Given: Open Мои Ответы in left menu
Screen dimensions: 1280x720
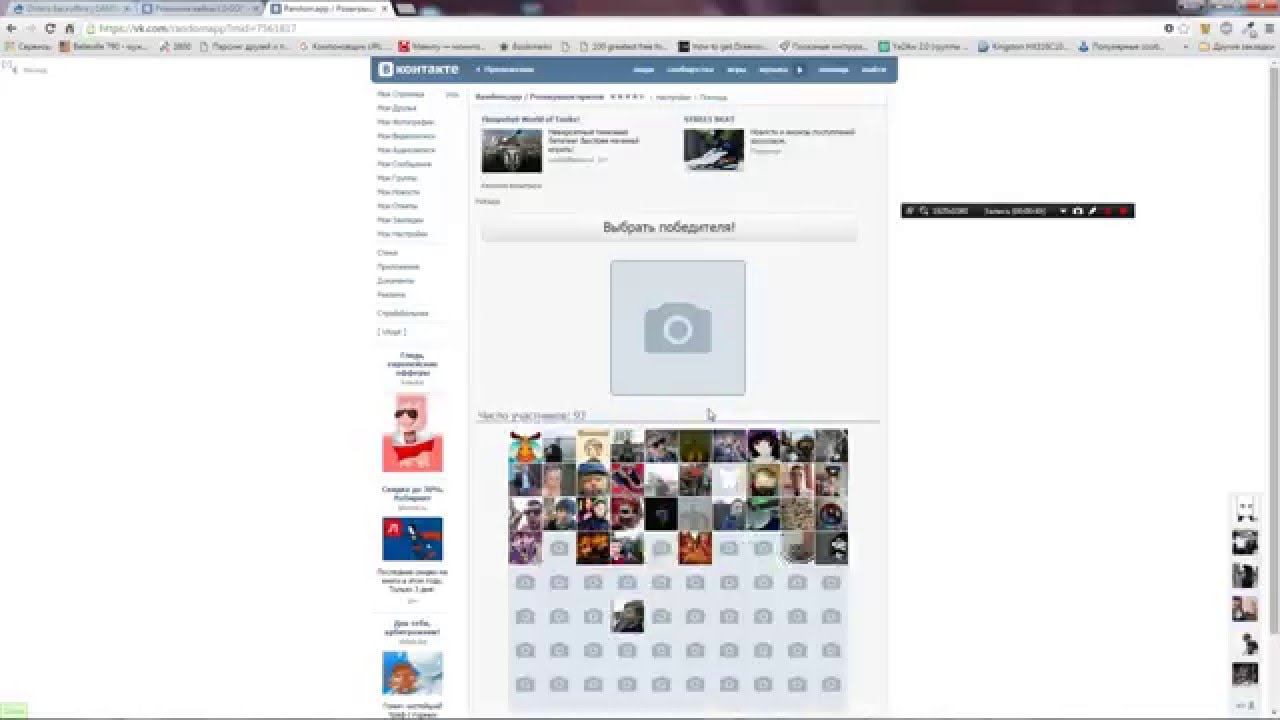Looking at the screenshot, I should 397,206.
